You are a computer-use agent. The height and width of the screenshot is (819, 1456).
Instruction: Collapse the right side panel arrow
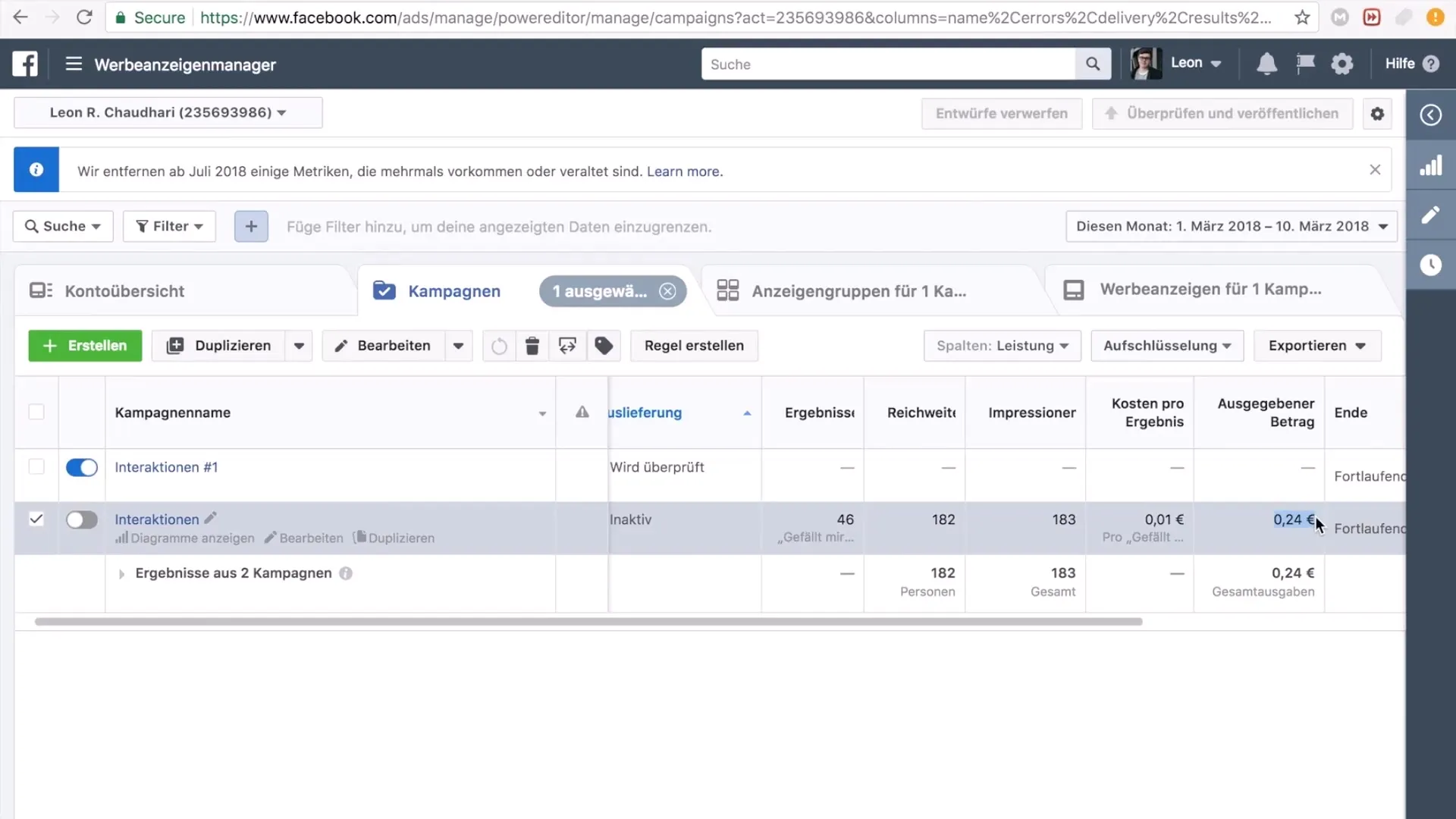[1430, 115]
